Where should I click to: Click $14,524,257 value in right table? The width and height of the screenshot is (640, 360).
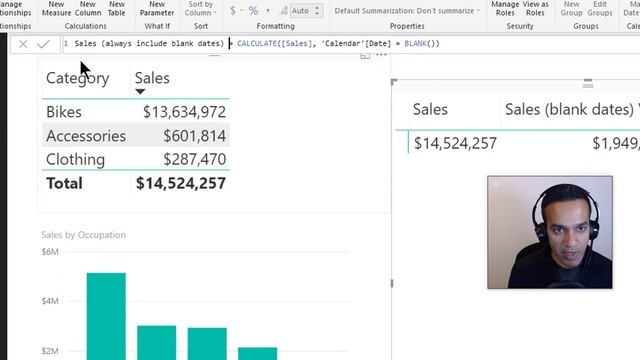click(x=455, y=143)
